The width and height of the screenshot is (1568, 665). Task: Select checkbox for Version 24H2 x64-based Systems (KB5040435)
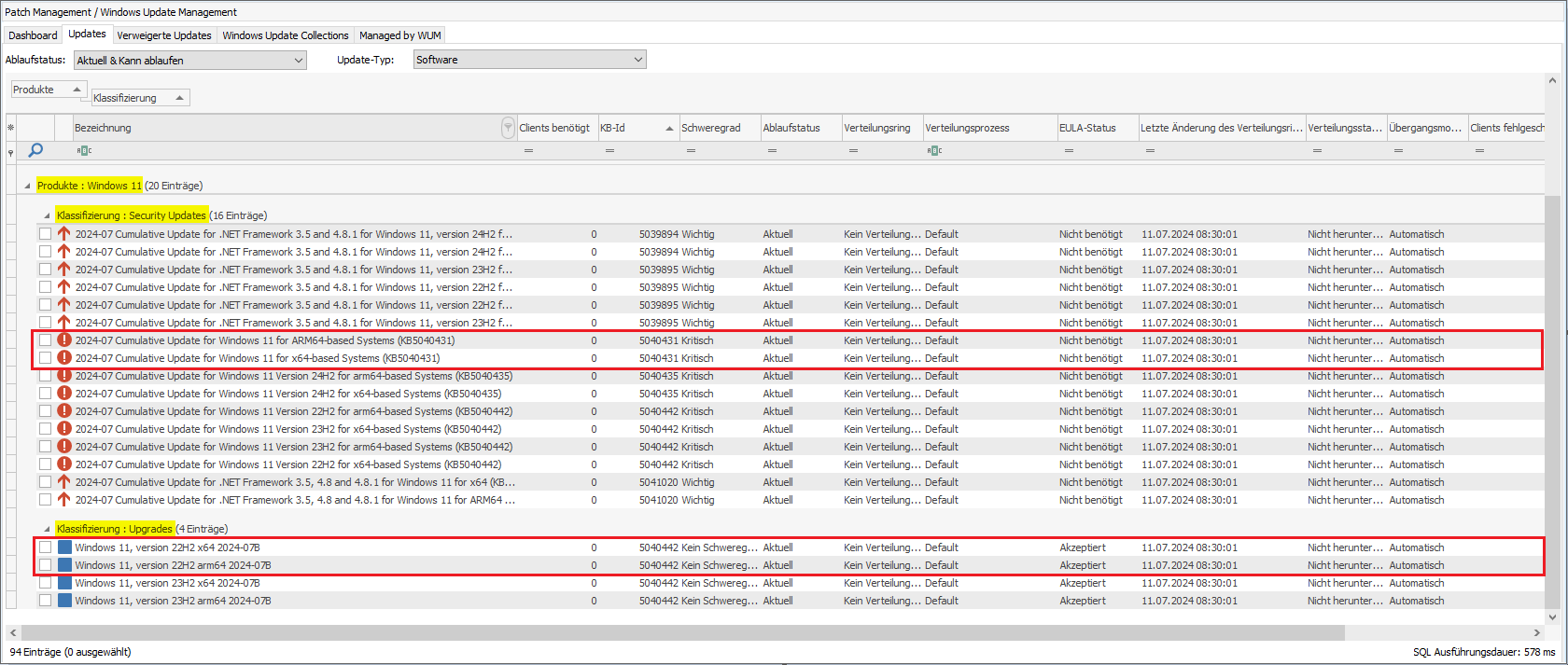coord(45,394)
